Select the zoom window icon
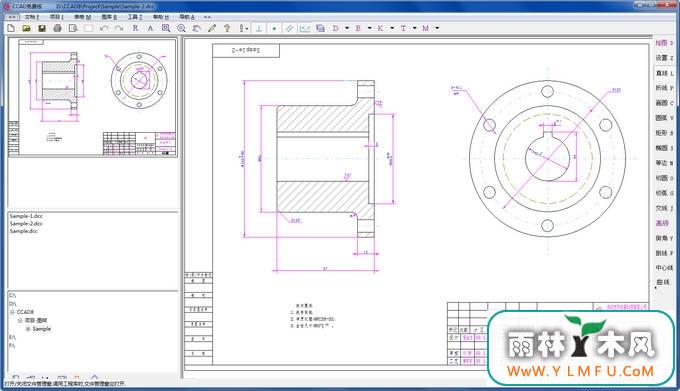Image resolution: width=680 pixels, height=391 pixels. [x=166, y=28]
